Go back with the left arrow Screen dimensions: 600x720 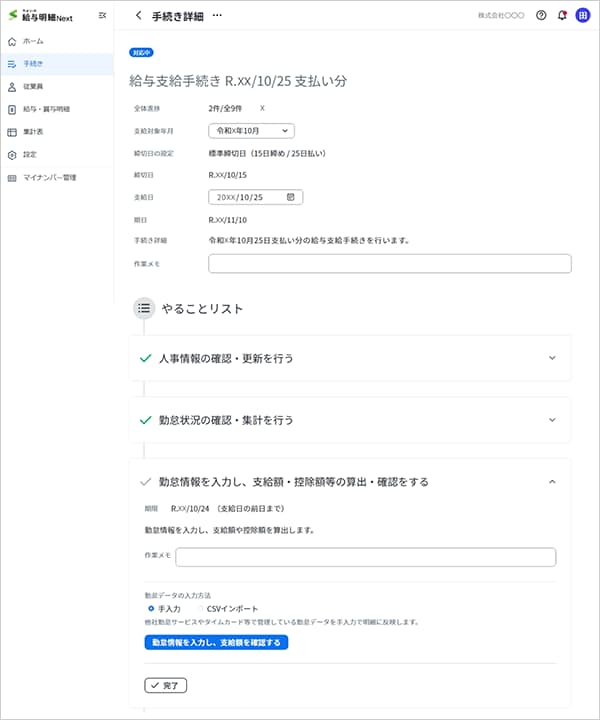pos(138,16)
